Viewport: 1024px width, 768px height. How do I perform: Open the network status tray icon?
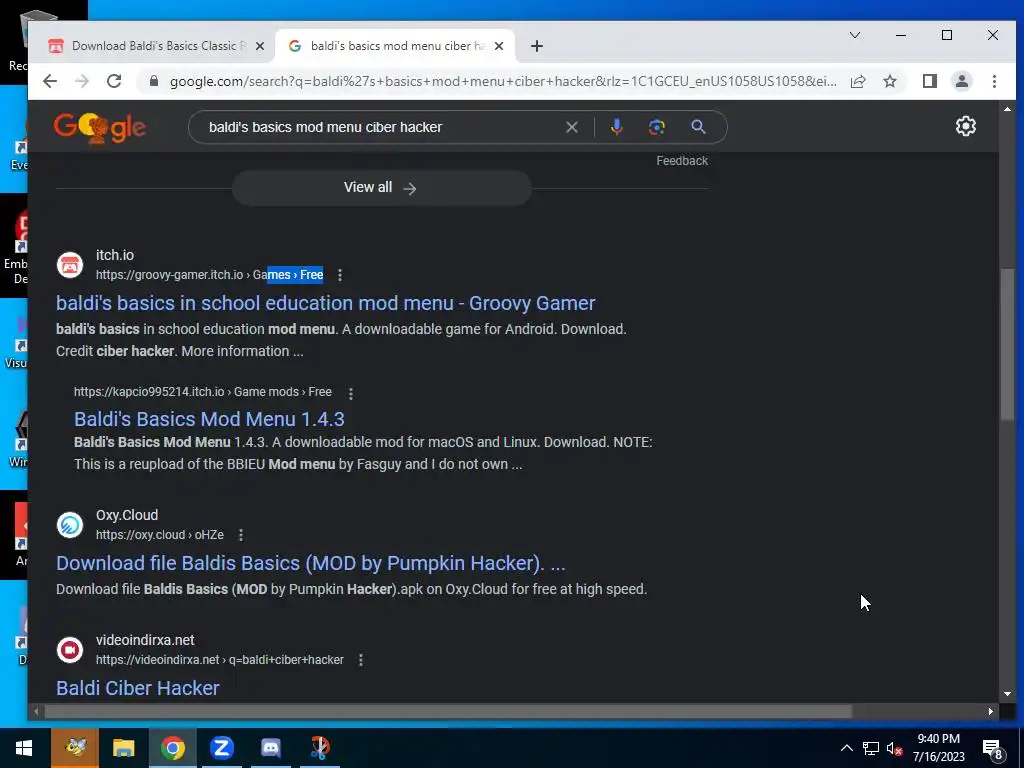(x=871, y=748)
